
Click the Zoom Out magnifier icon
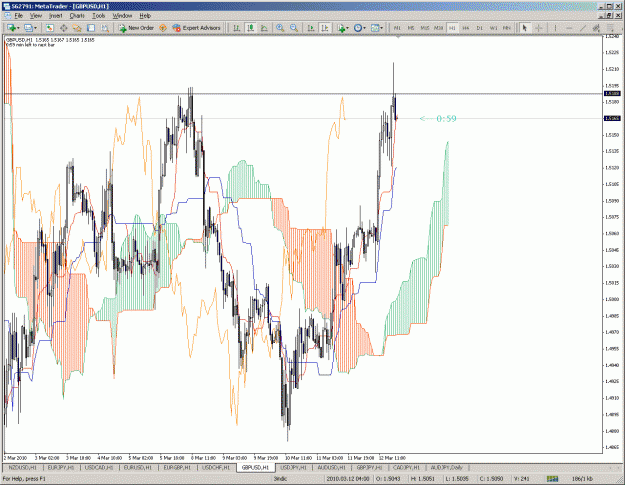tap(294, 28)
